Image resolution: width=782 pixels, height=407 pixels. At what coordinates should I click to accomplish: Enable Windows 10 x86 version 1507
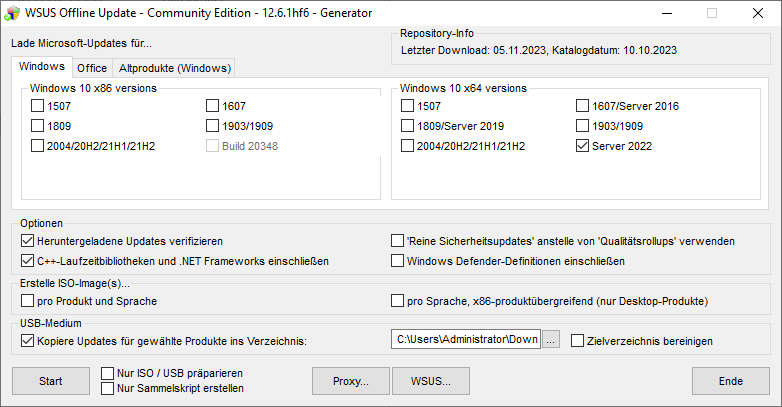click(38, 106)
